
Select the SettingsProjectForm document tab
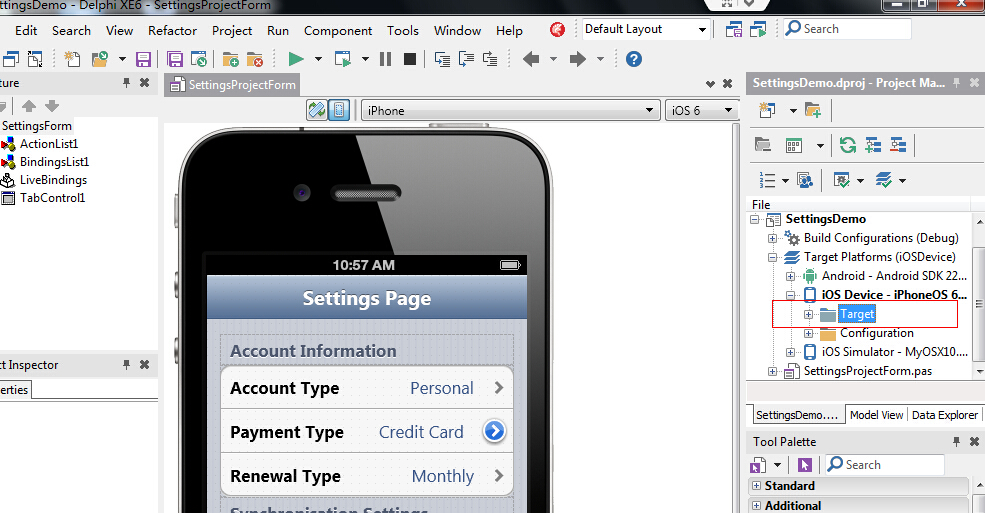232,85
